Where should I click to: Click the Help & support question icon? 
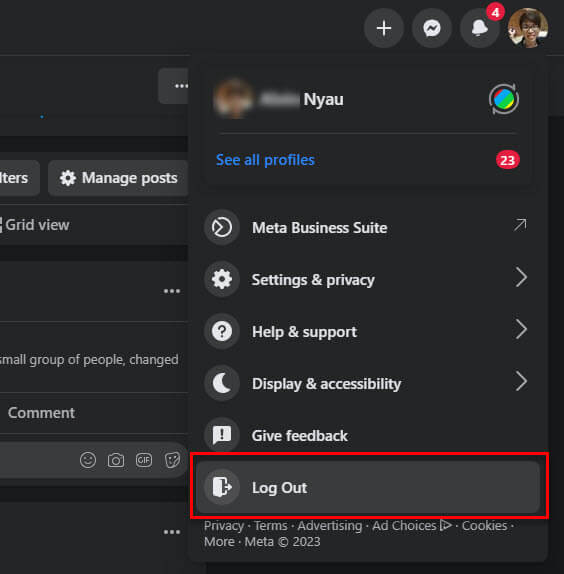(222, 331)
